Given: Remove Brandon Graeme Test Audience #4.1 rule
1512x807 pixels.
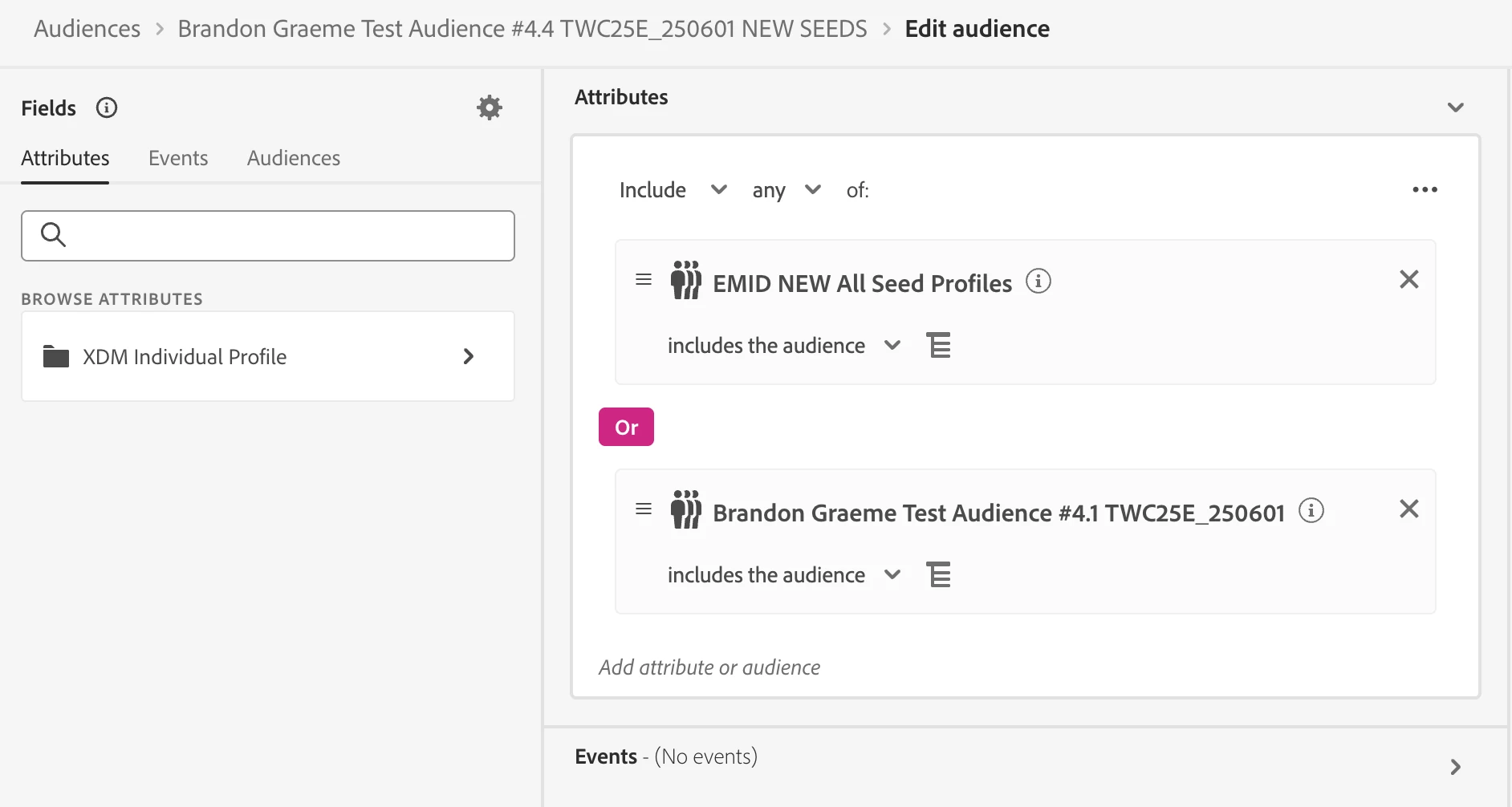Looking at the screenshot, I should click(x=1408, y=509).
